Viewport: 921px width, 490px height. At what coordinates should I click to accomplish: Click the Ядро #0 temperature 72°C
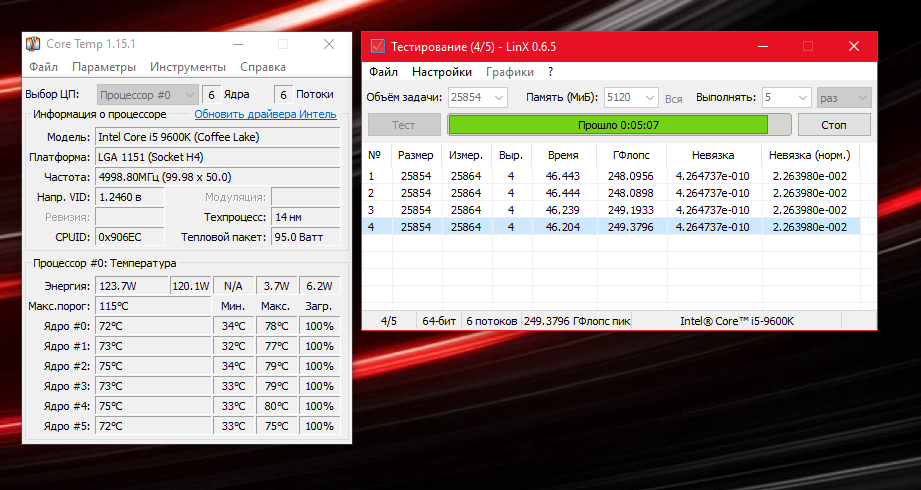tap(153, 326)
